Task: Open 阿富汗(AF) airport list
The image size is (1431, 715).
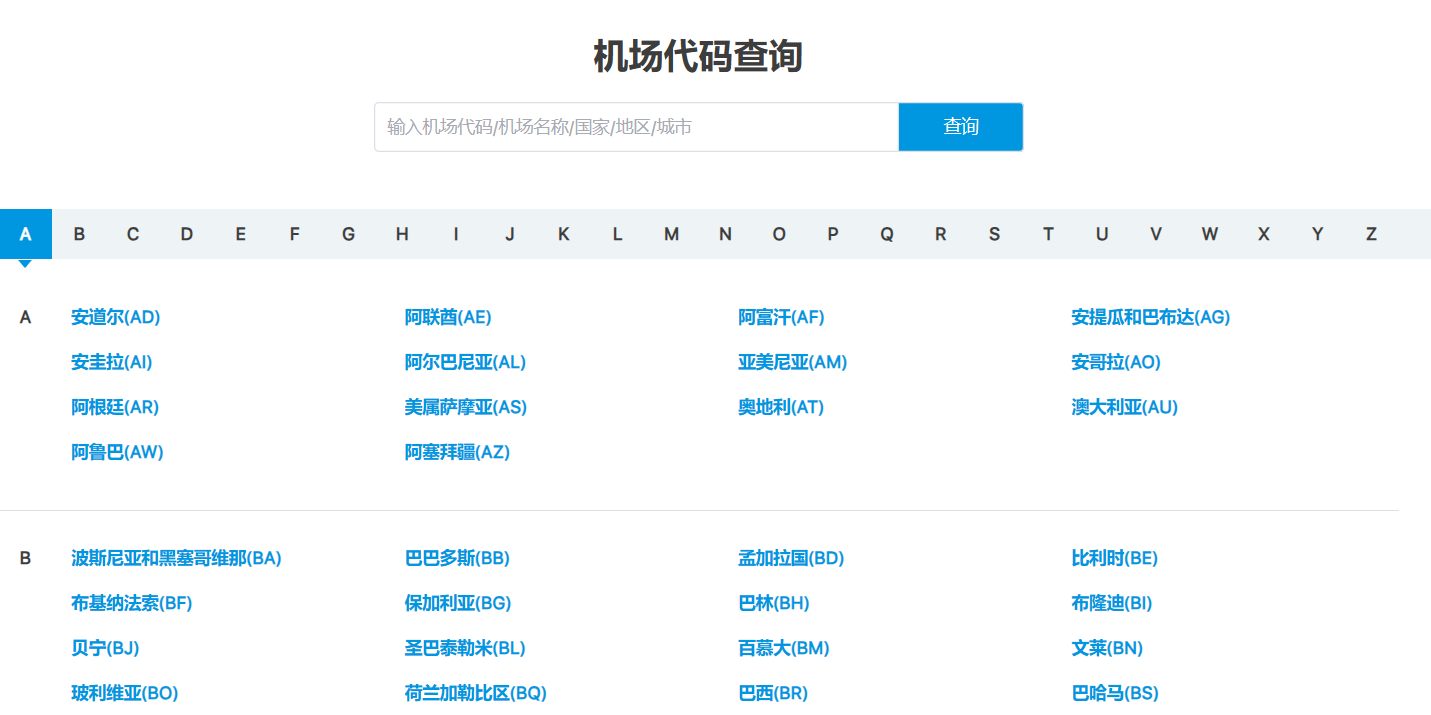Action: point(781,317)
